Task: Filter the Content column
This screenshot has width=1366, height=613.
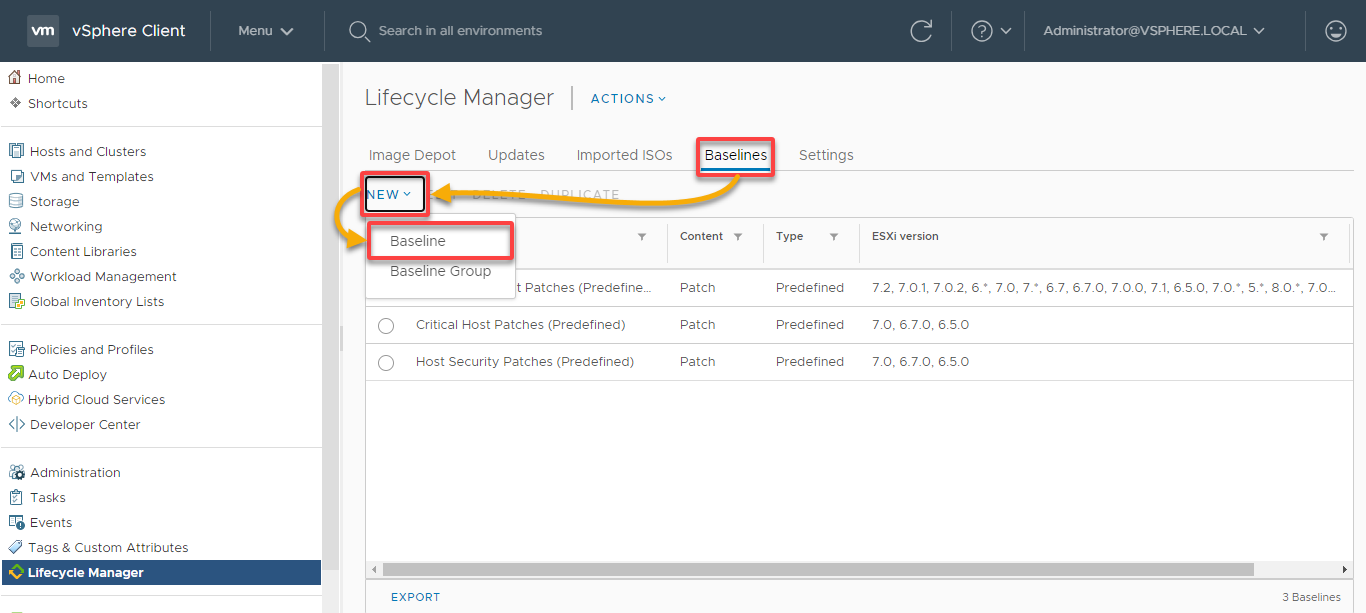Action: (x=738, y=237)
